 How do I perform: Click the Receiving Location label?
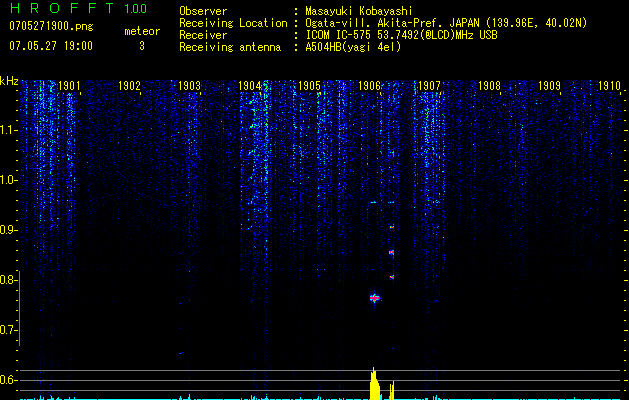(233, 23)
